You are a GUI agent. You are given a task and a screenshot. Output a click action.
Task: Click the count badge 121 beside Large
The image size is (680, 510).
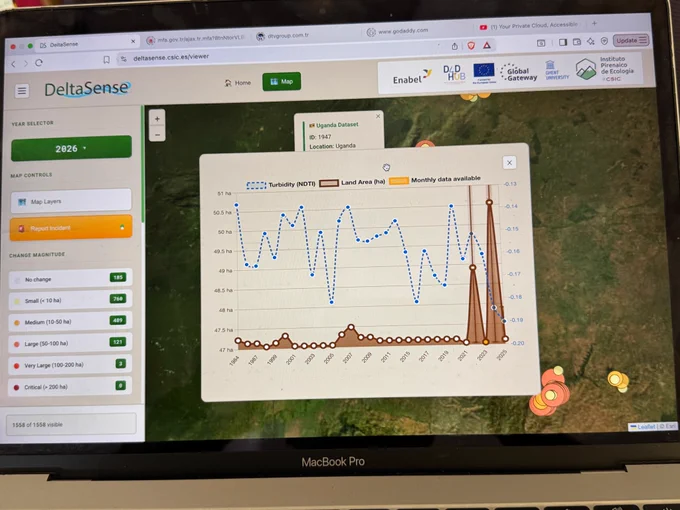coord(118,342)
